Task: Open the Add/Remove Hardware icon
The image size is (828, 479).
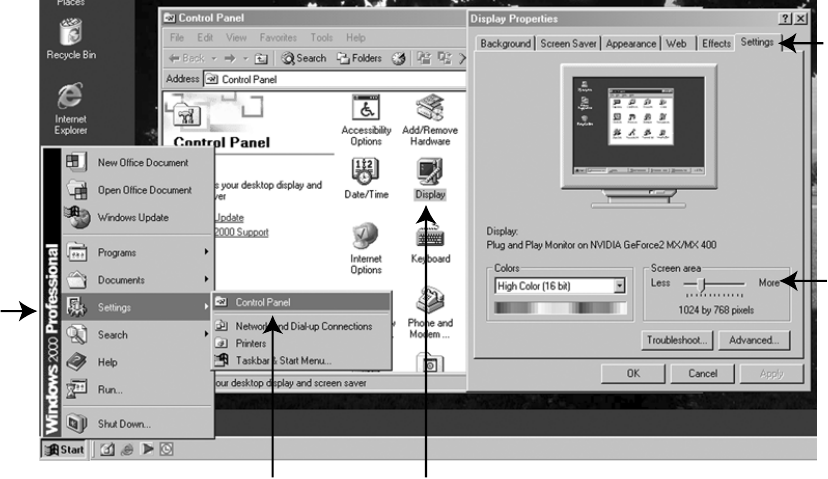Action: [x=430, y=120]
